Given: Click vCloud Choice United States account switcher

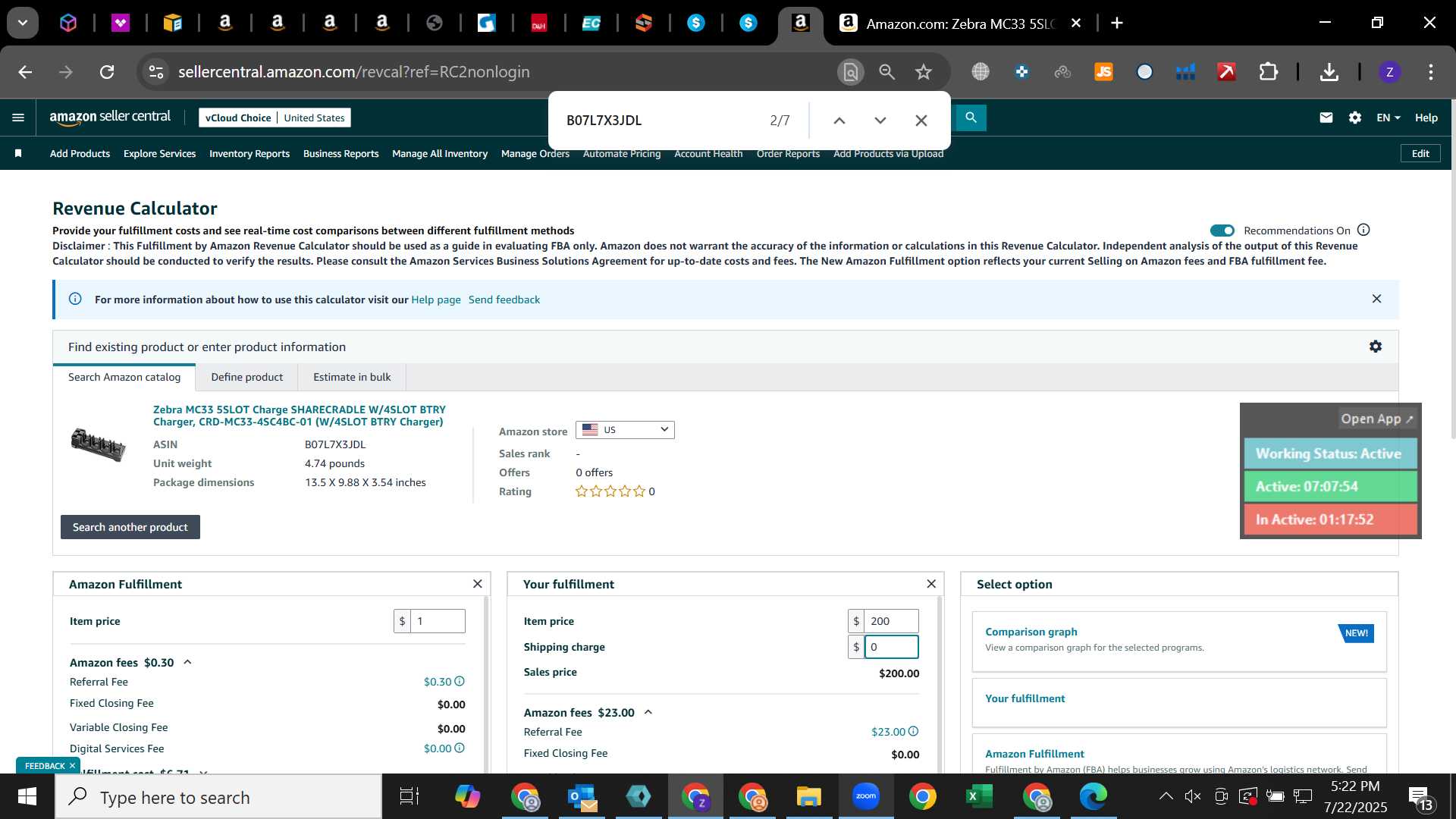Looking at the screenshot, I should tap(275, 118).
